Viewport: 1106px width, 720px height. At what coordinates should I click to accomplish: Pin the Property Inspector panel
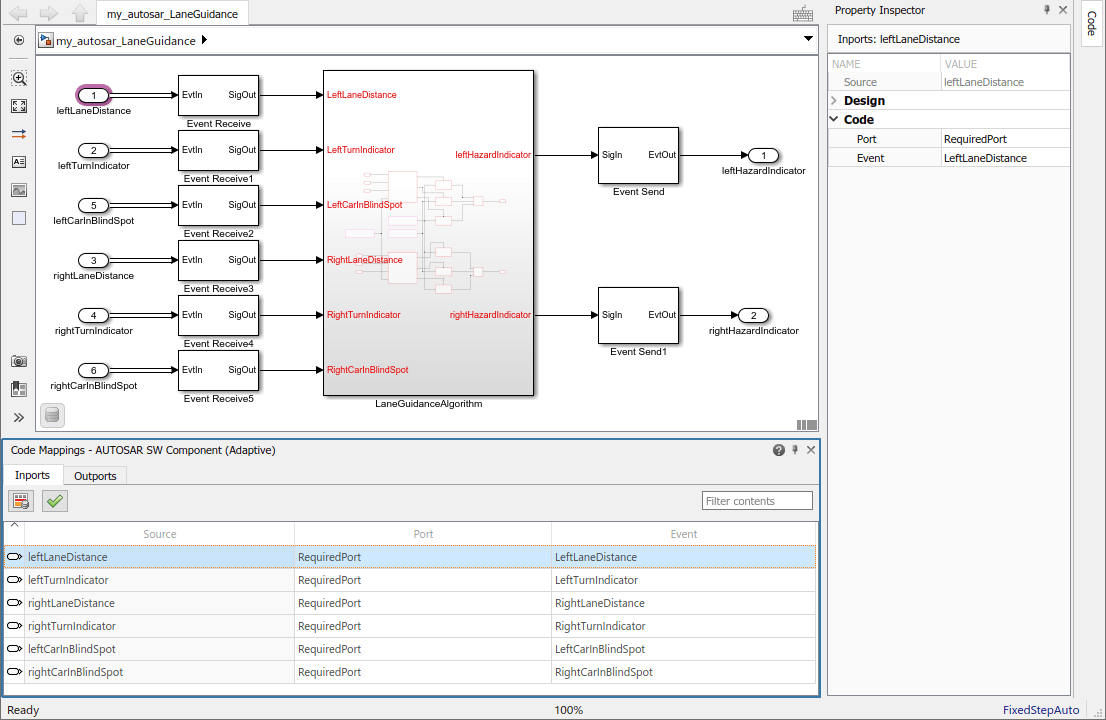tap(1047, 10)
